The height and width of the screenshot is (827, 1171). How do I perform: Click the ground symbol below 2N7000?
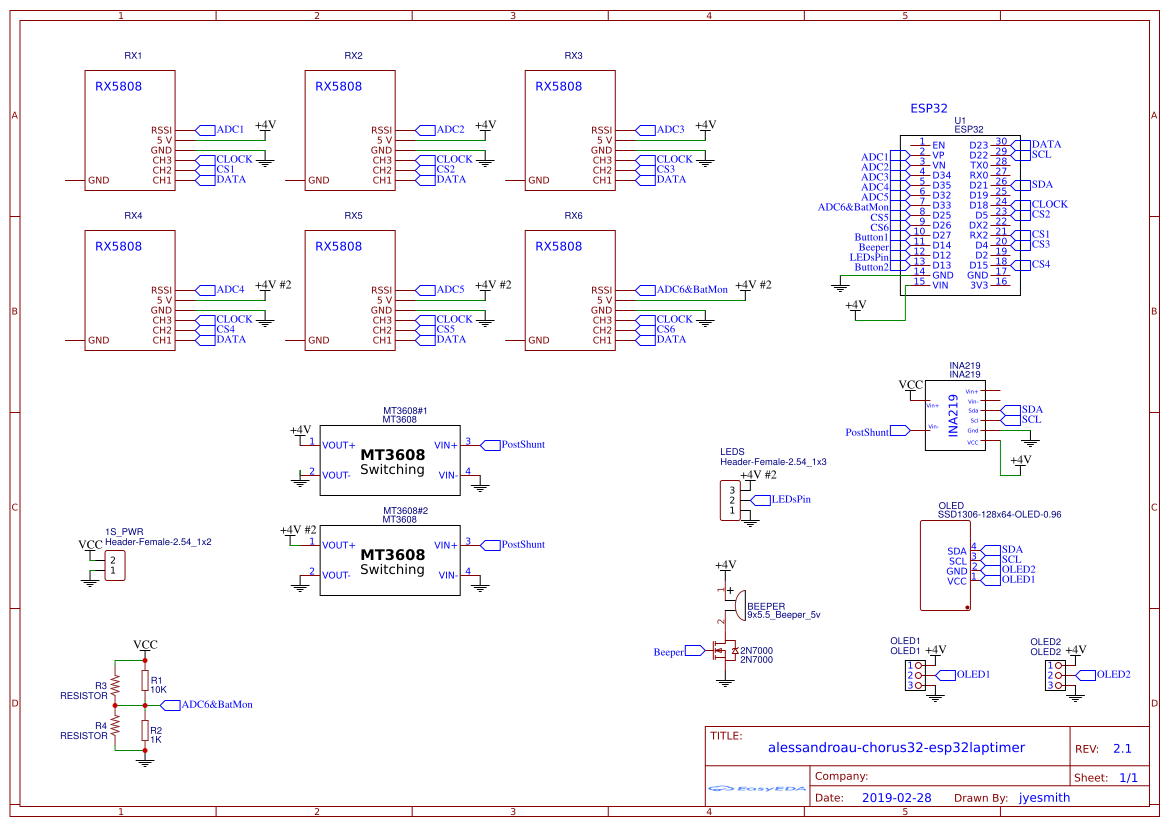click(724, 682)
